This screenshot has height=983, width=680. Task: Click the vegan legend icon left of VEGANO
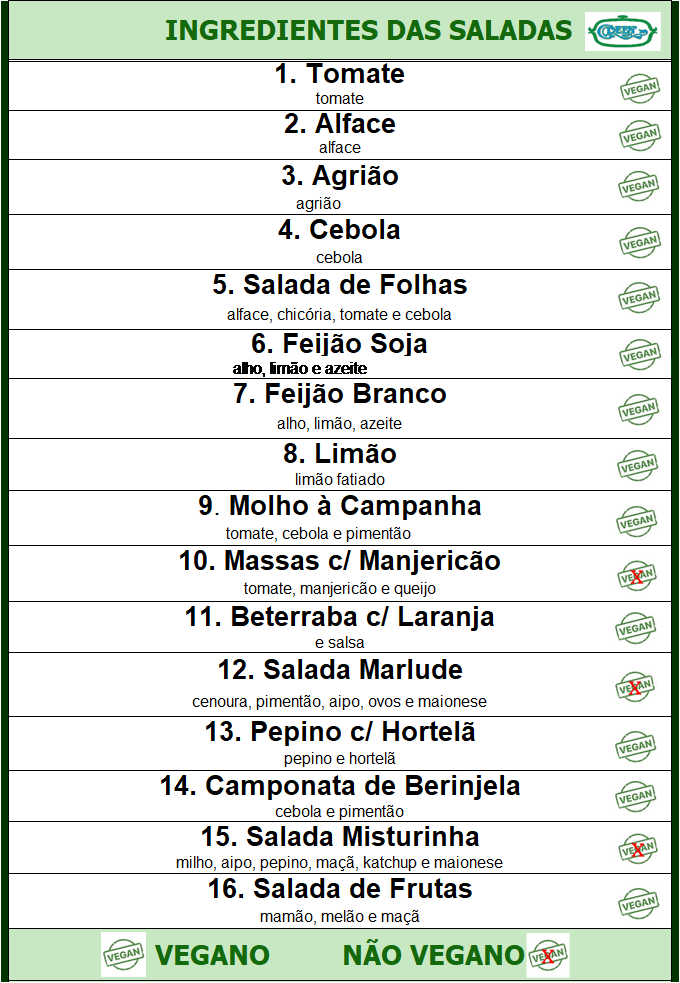(x=123, y=954)
